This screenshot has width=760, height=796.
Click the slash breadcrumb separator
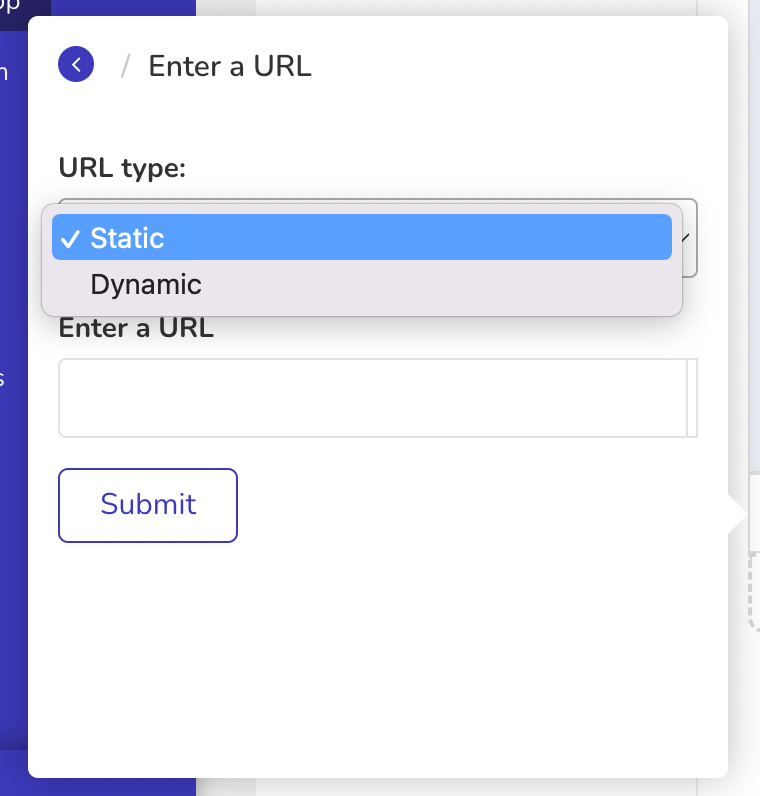125,66
